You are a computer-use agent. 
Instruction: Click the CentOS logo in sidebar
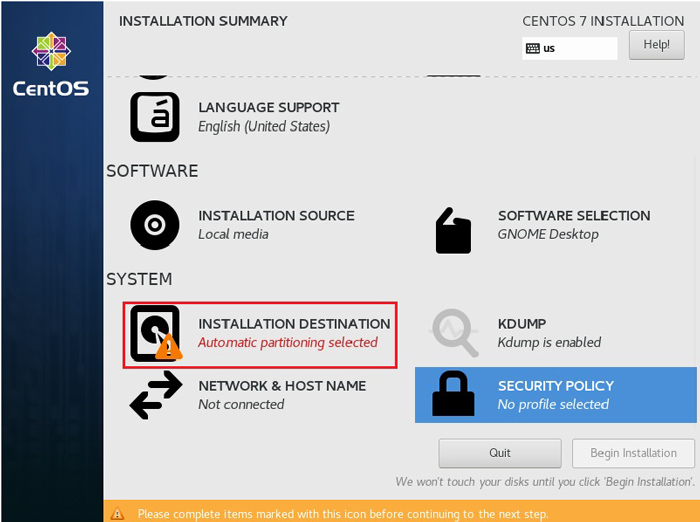(x=51, y=65)
